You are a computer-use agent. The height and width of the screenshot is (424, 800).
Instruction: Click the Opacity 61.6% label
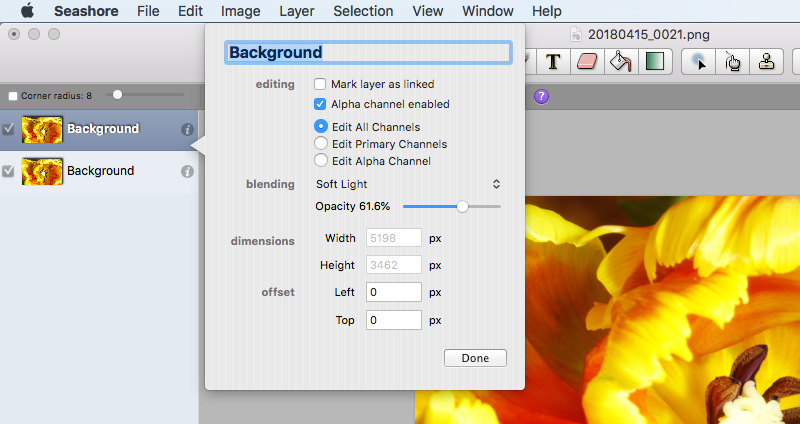pos(353,207)
